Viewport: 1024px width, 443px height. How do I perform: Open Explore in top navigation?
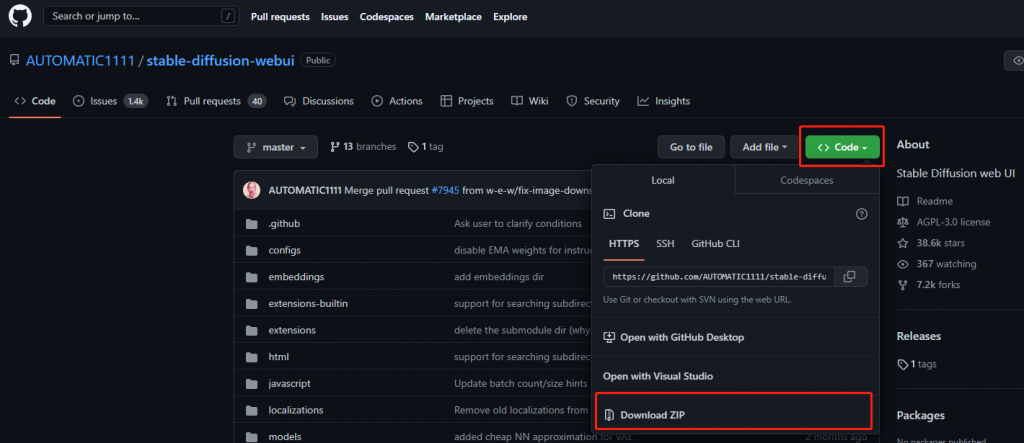point(510,17)
